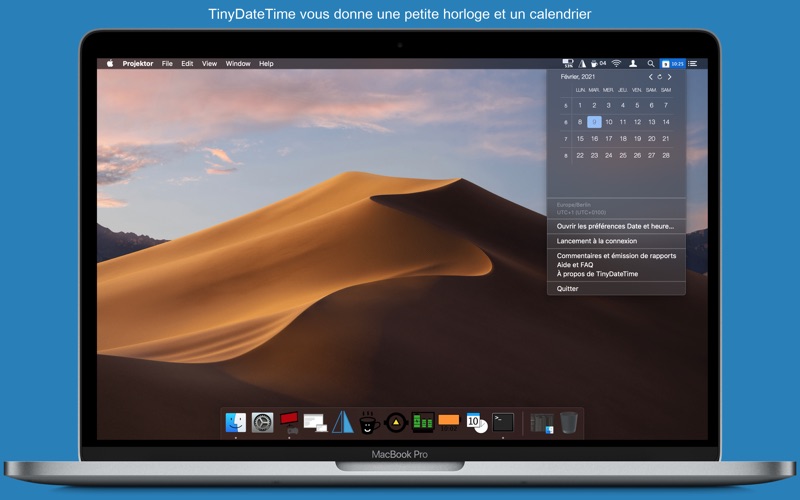Open the Projektor application menu
The height and width of the screenshot is (500, 800).
(138, 64)
